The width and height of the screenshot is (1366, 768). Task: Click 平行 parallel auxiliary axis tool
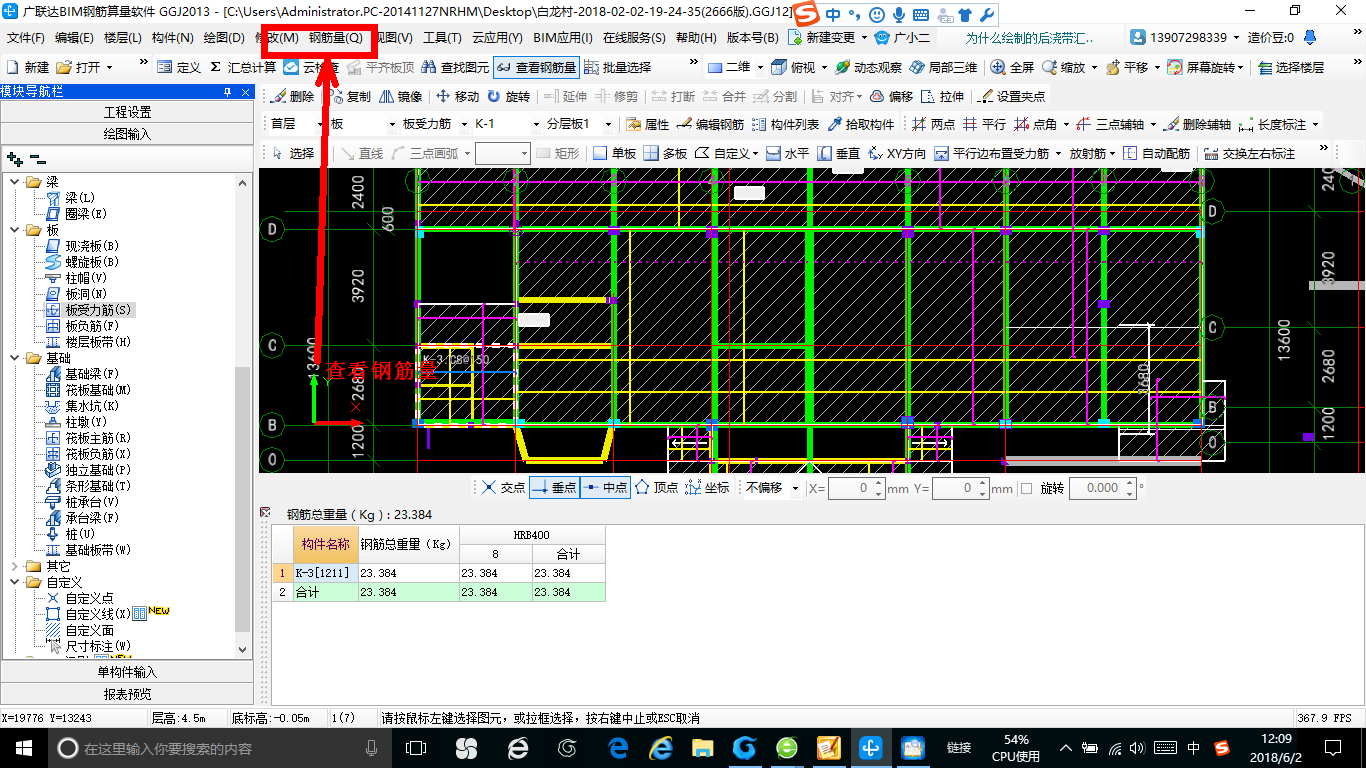(984, 125)
